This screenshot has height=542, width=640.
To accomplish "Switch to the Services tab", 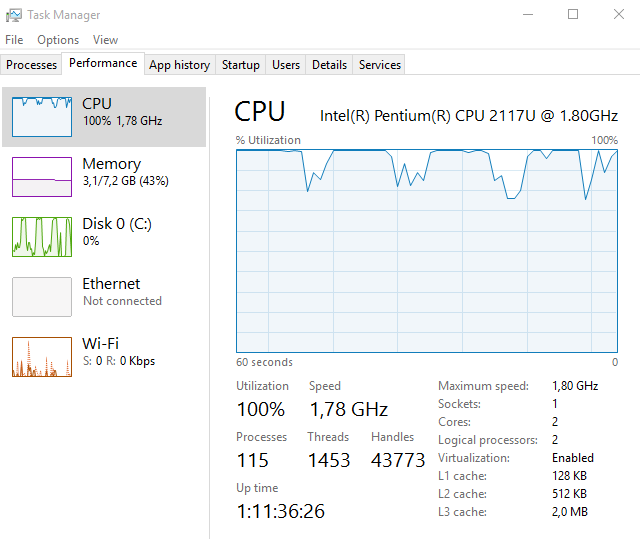I will (380, 65).
